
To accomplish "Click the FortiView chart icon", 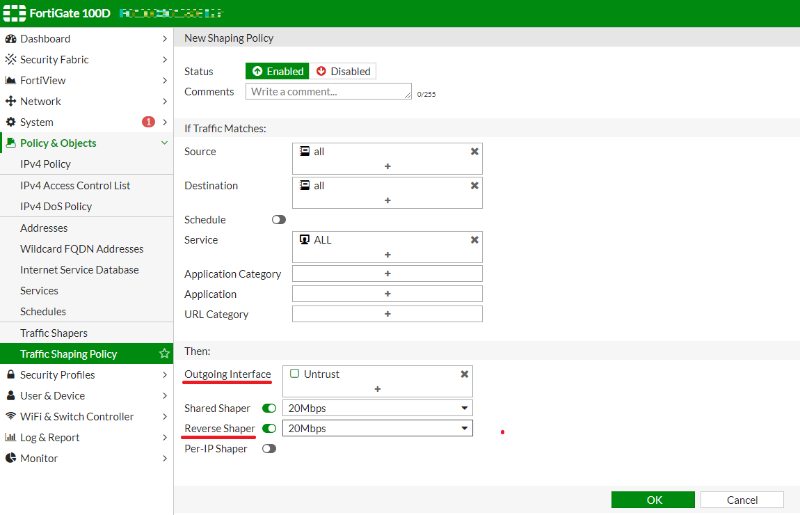I will (x=11, y=81).
